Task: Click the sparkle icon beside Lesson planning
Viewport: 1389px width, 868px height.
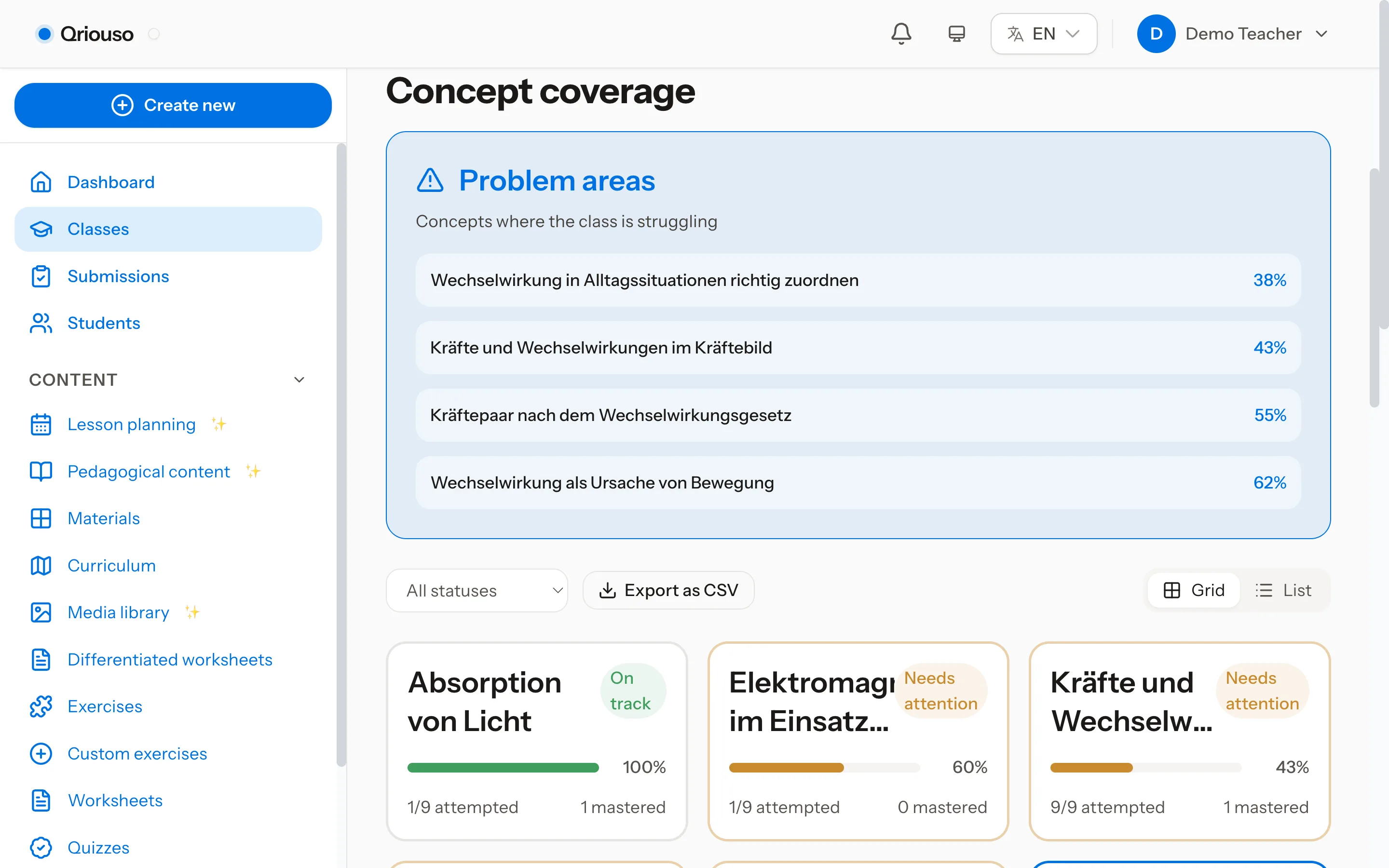Action: coord(218,424)
